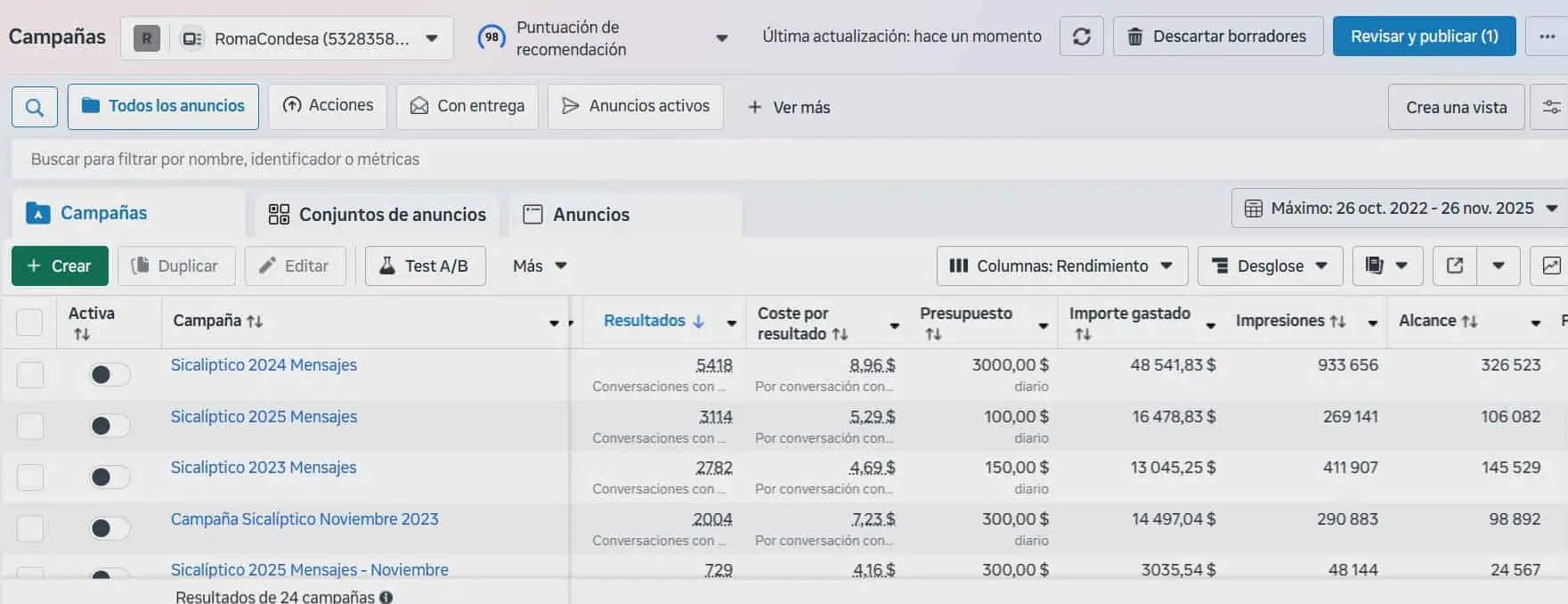The image size is (1568, 604).
Task: Tick the checkbox for Sicalíptico 2025 Mensajes
Action: tap(30, 426)
